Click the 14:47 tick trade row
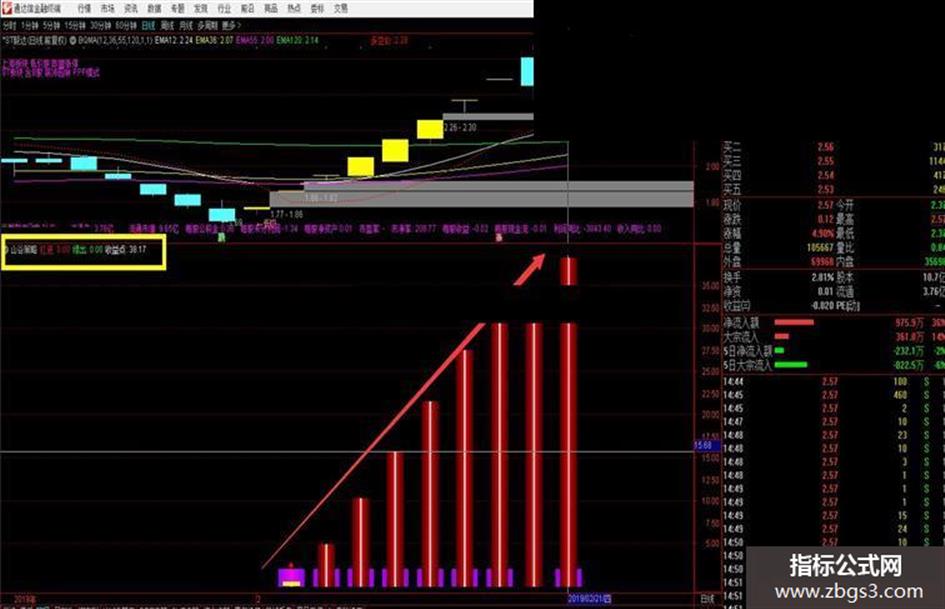Screen dimensions: 945x609 tap(834, 421)
